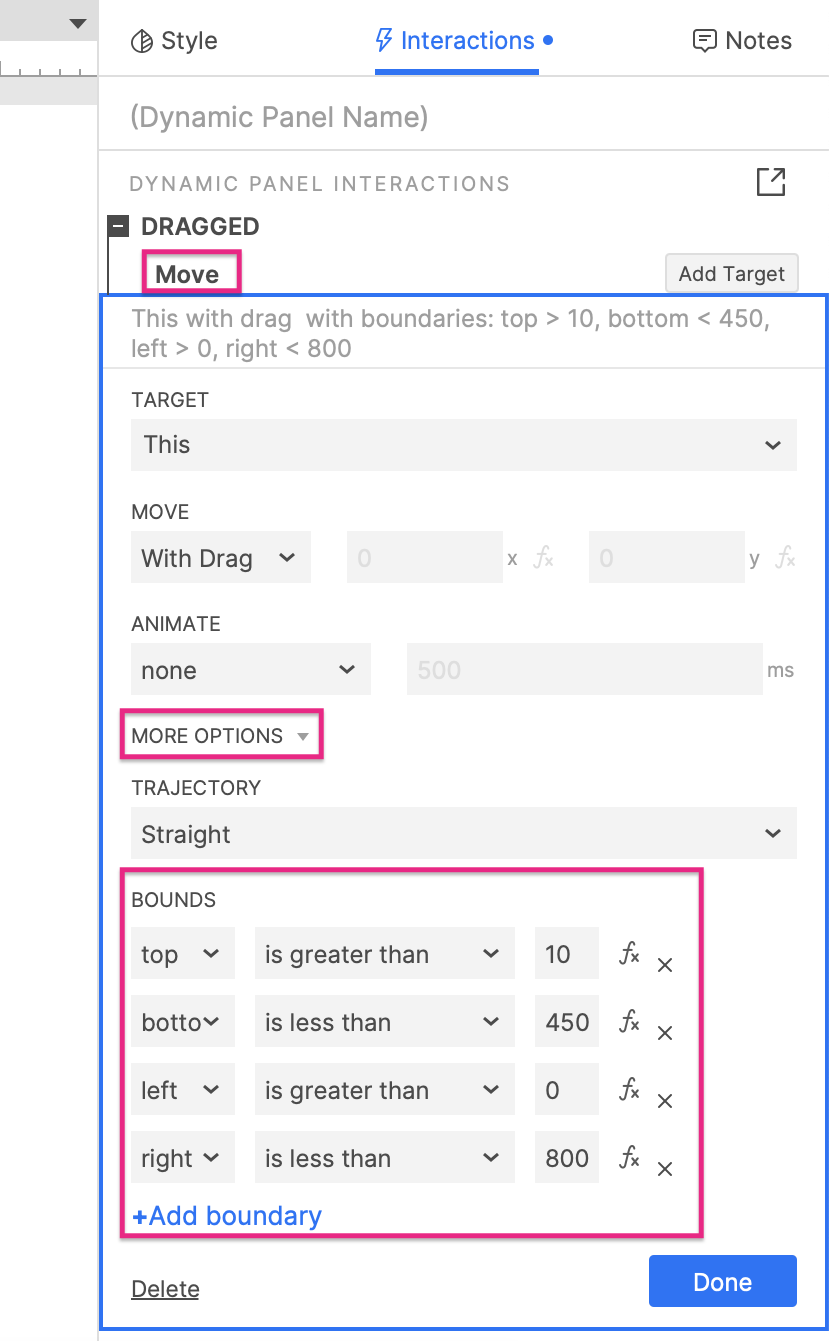Click the Done button
The width and height of the screenshot is (829, 1341).
click(x=722, y=1282)
